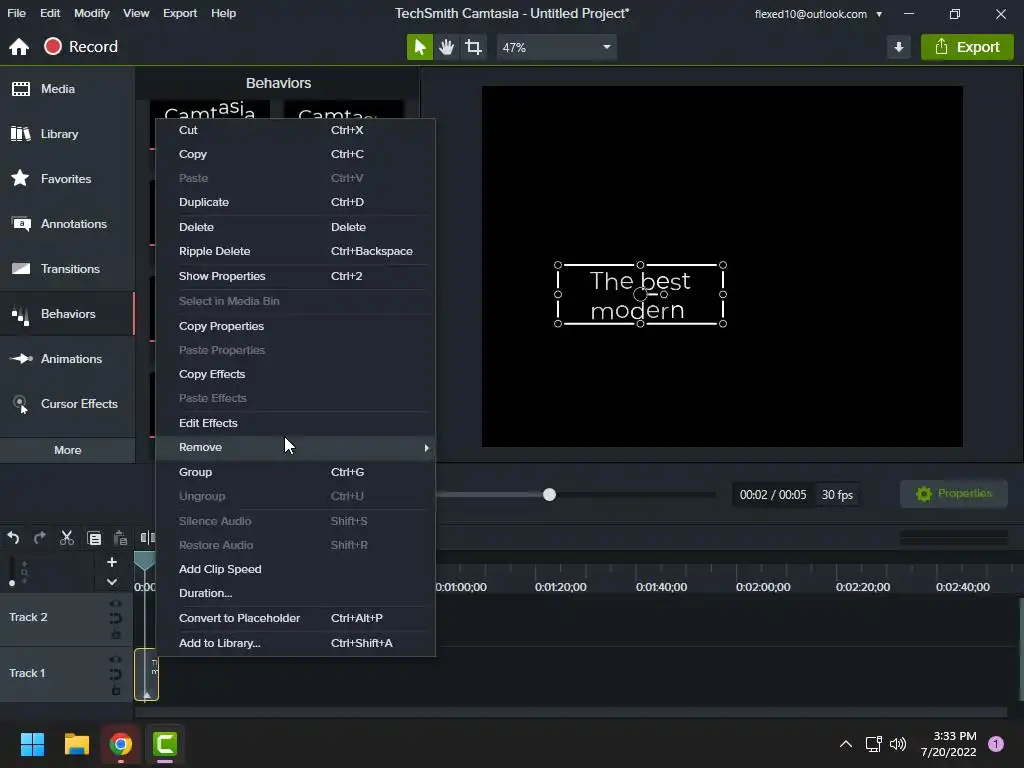Toggle Track 1 lock
The width and height of the screenshot is (1024, 768).
116,690
